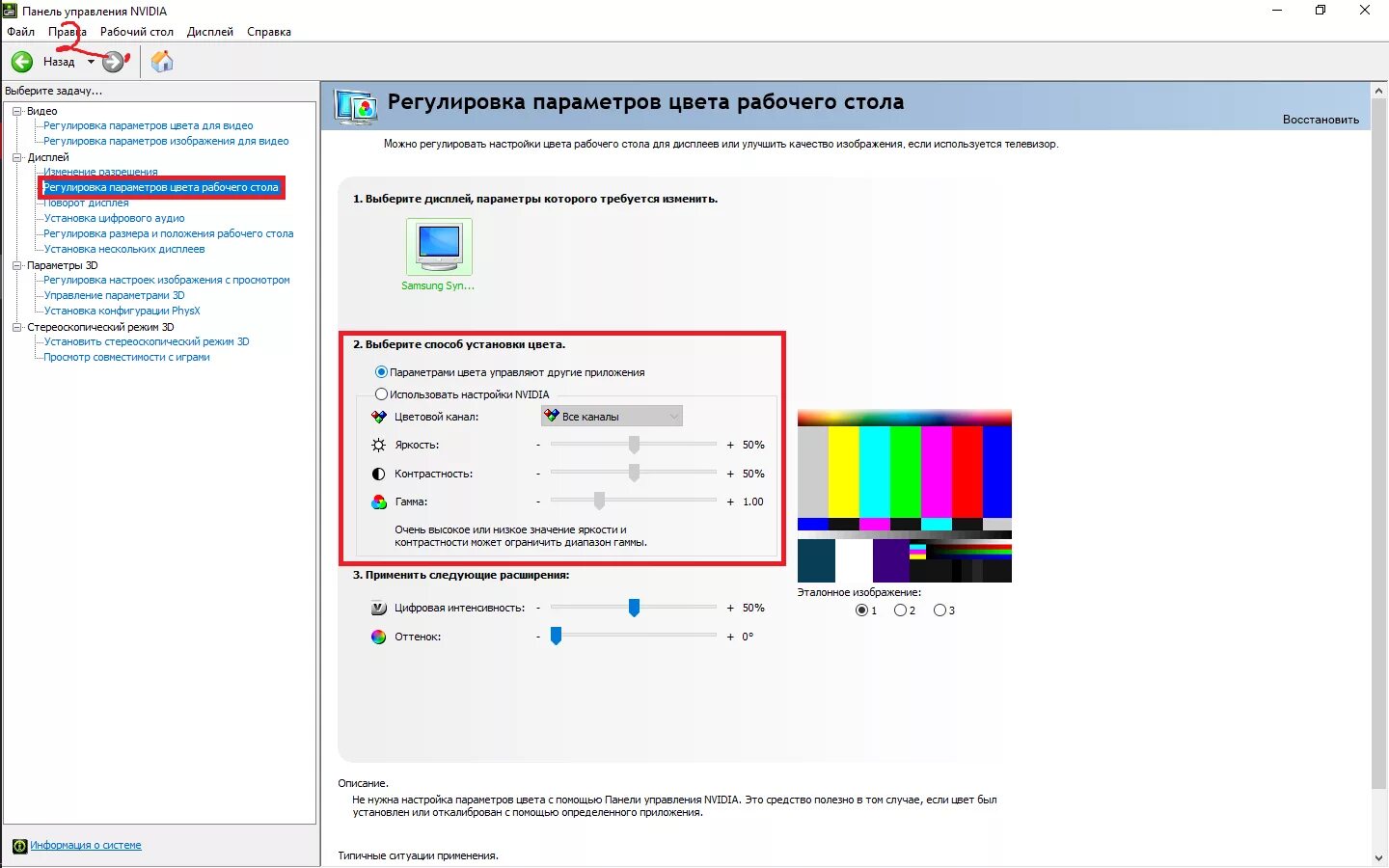Click the Назад back button label
The height and width of the screenshot is (868, 1389).
pyautogui.click(x=59, y=62)
